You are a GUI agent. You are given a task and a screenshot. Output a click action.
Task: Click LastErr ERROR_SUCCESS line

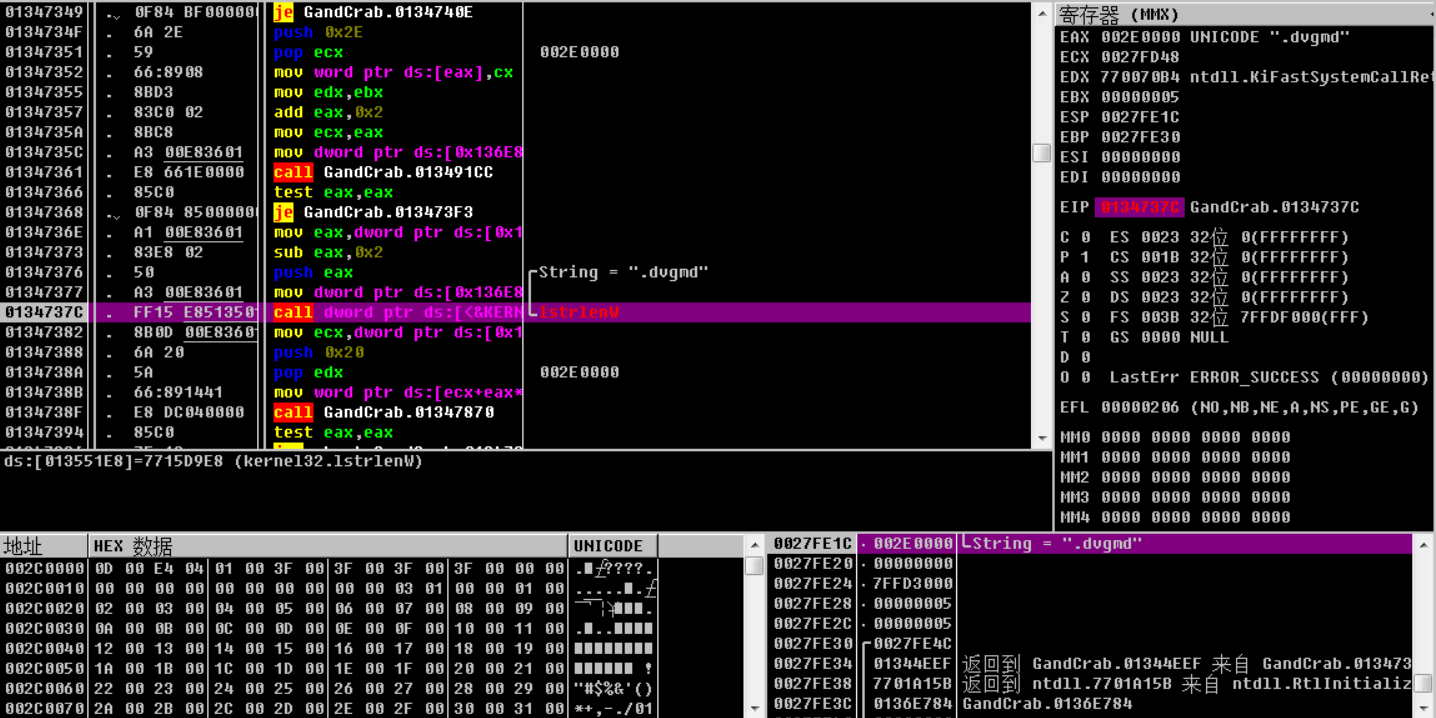click(1270, 377)
